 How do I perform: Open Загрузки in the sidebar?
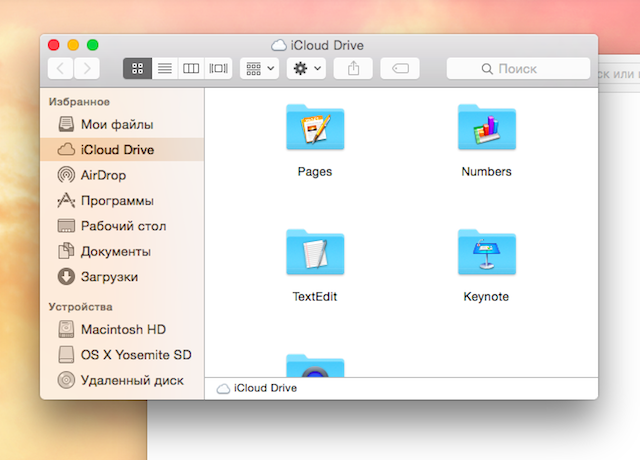pos(122,276)
